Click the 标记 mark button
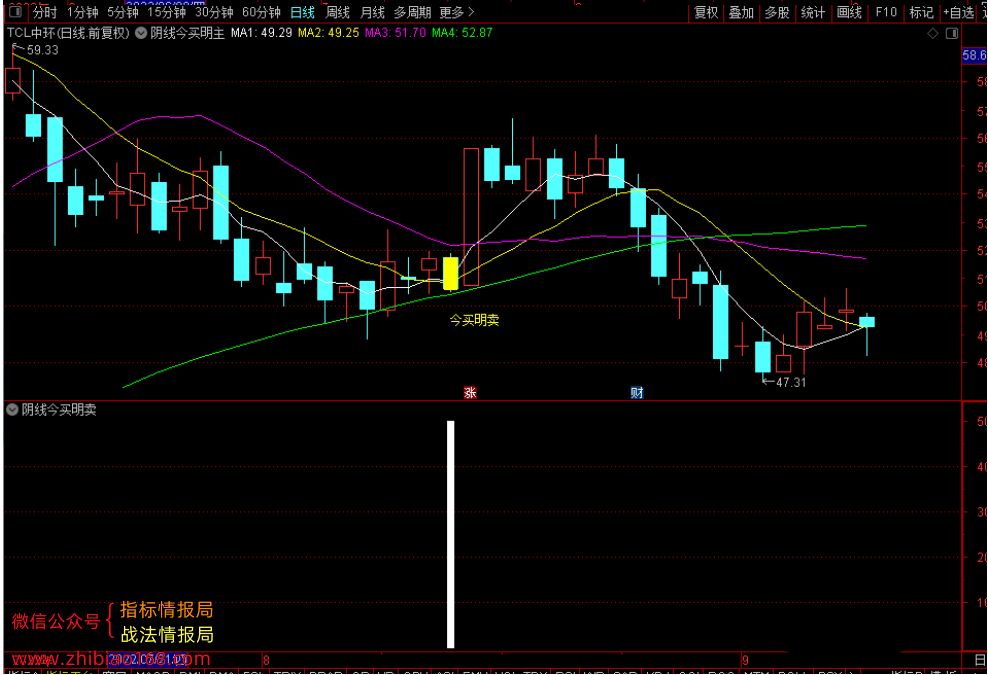This screenshot has width=988, height=675. pyautogui.click(x=921, y=12)
